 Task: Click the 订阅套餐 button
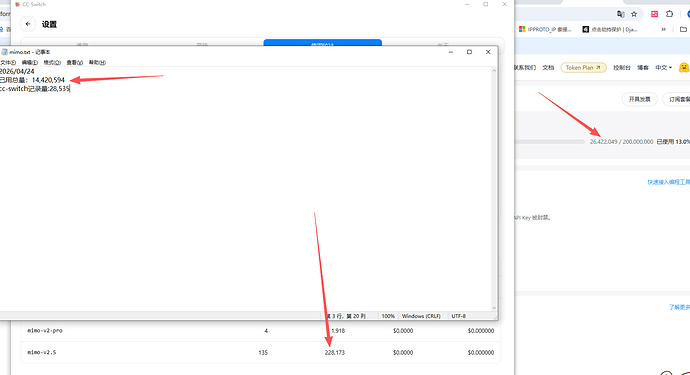[x=677, y=99]
